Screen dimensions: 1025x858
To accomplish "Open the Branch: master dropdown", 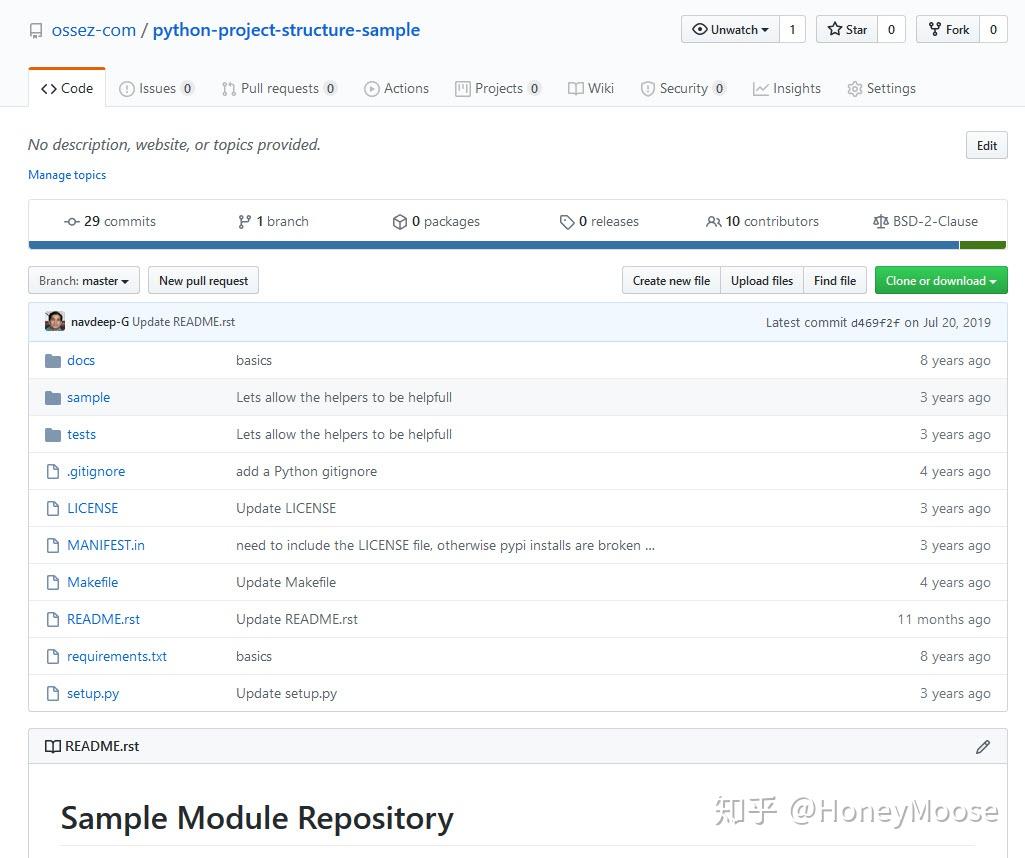I will click(x=84, y=280).
